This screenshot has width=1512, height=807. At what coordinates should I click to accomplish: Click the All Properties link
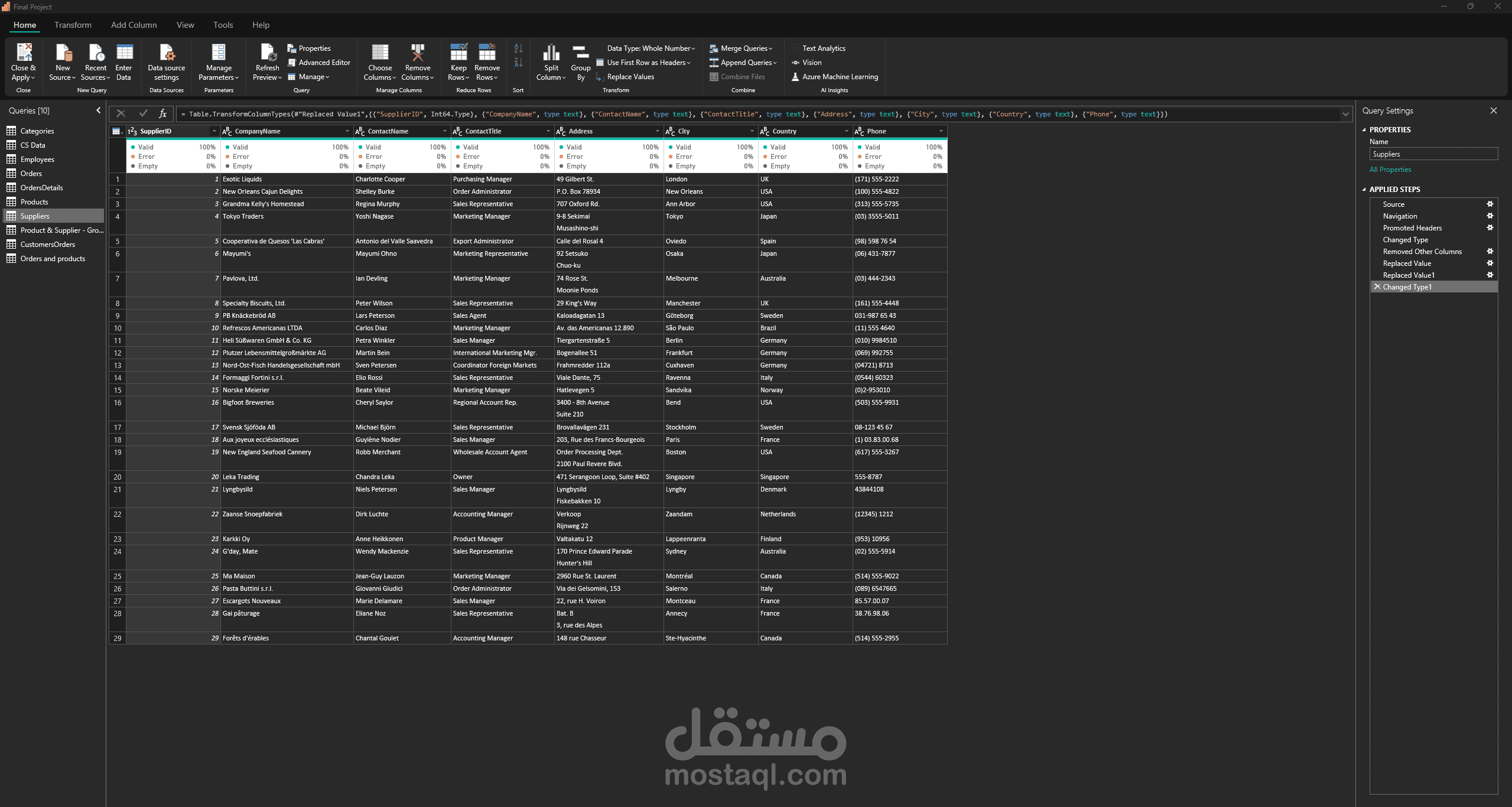pyautogui.click(x=1390, y=170)
